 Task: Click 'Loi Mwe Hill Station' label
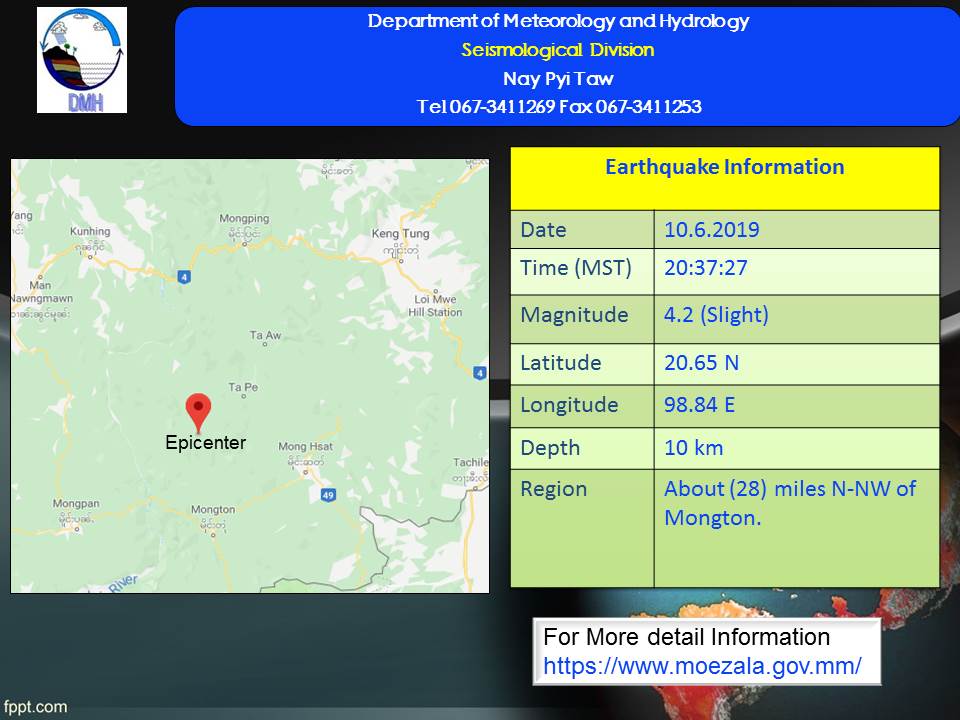pos(435,306)
